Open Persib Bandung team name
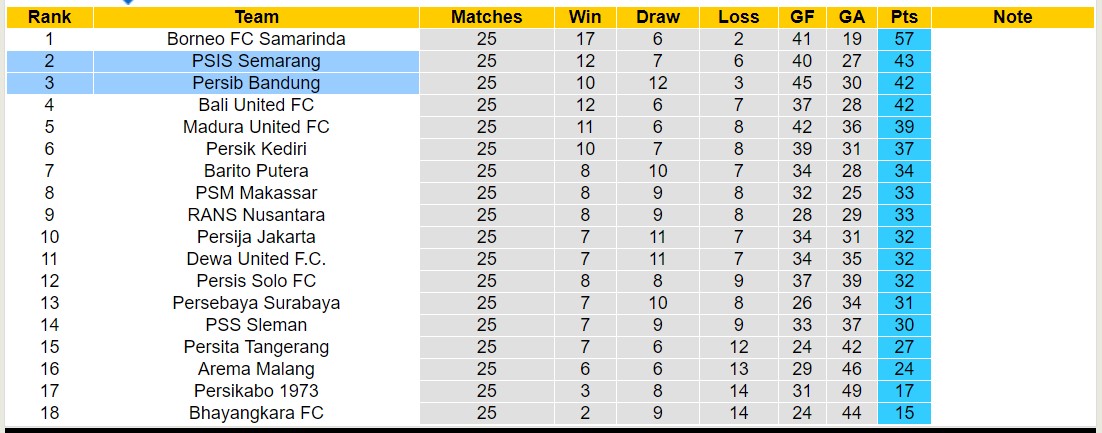 click(257, 83)
